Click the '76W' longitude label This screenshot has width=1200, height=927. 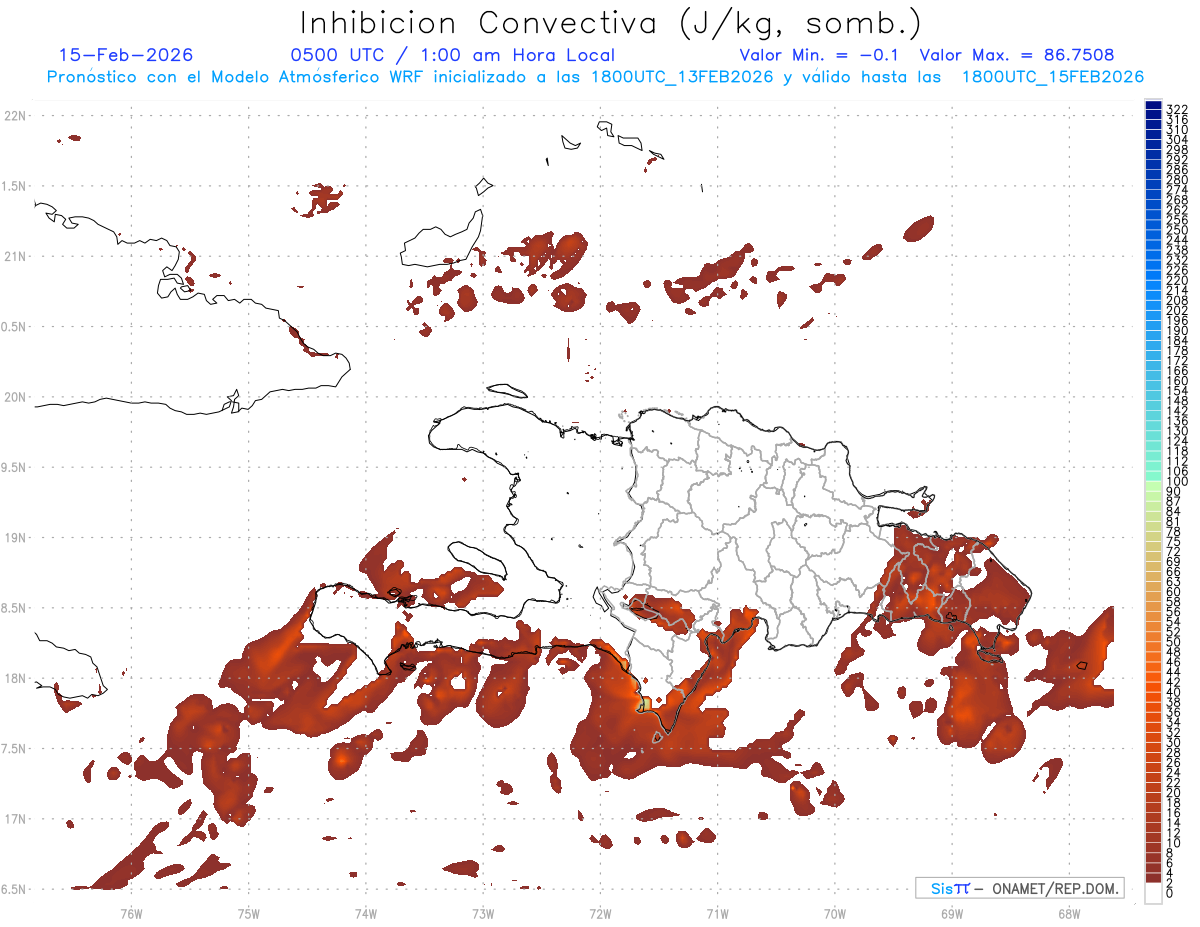pyautogui.click(x=131, y=913)
